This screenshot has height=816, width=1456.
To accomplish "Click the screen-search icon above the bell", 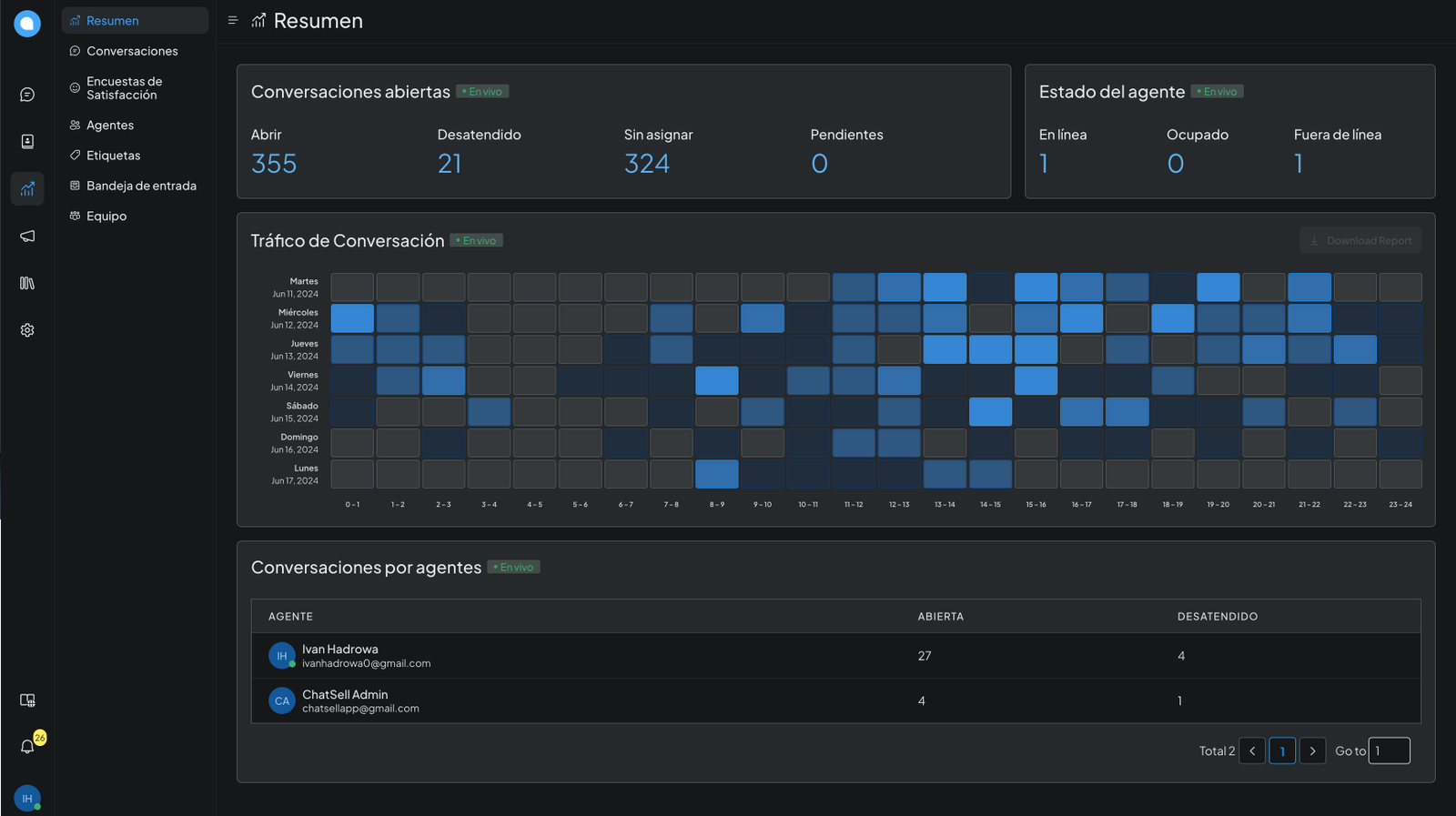I will point(27,700).
